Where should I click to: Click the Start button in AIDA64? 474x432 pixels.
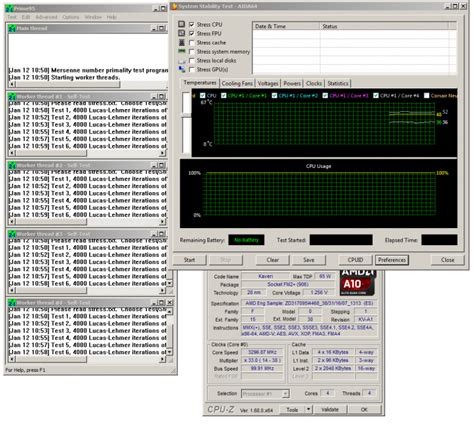(x=189, y=260)
